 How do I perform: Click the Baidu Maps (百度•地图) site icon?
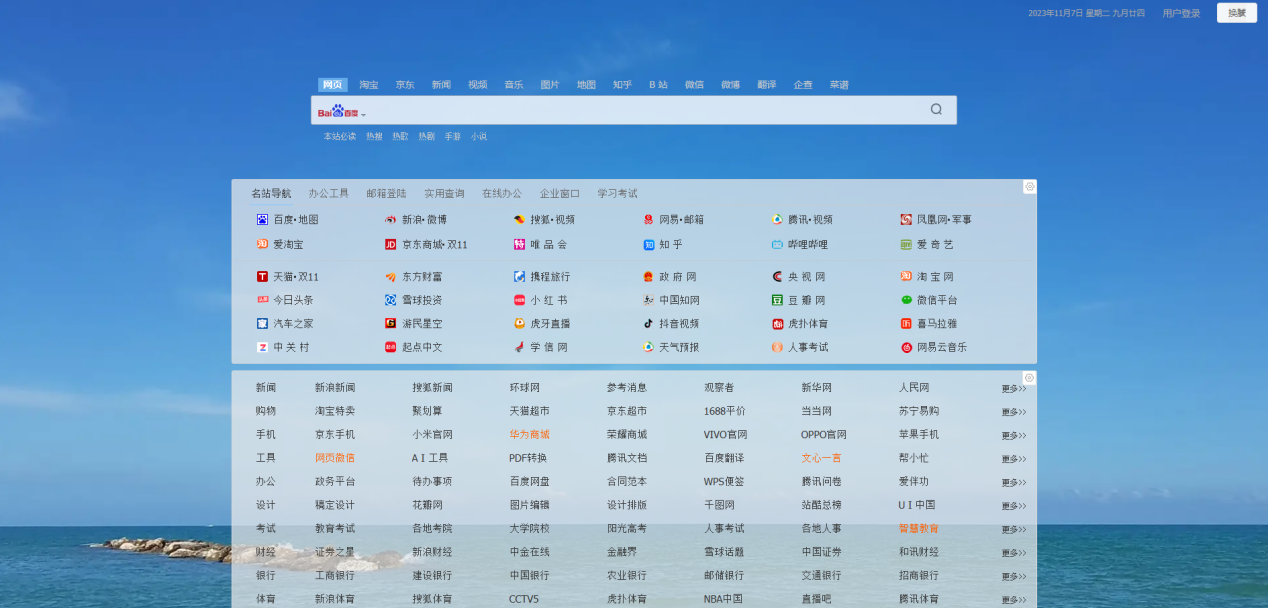262,219
